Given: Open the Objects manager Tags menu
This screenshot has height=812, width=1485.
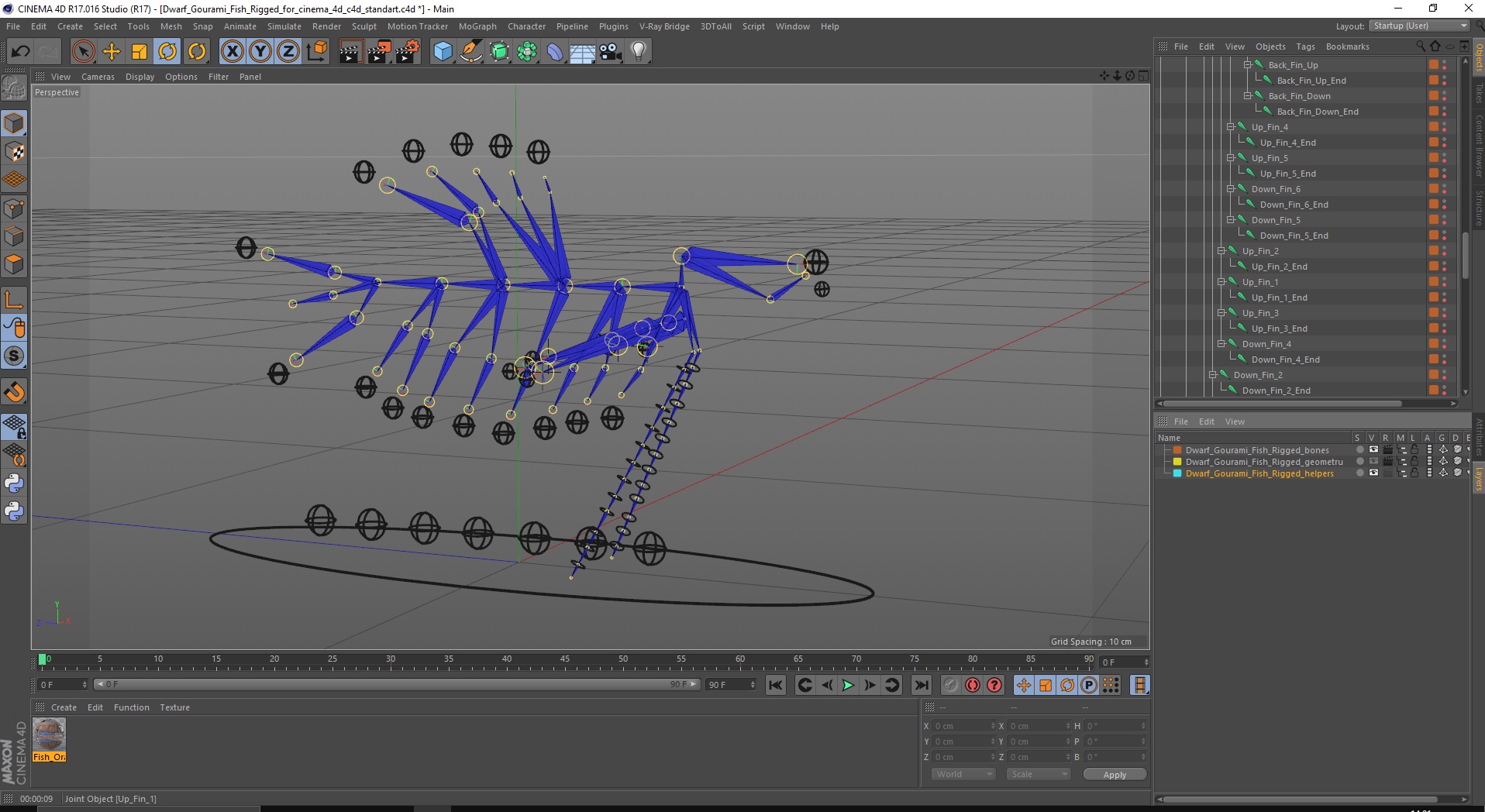Looking at the screenshot, I should 1305,46.
